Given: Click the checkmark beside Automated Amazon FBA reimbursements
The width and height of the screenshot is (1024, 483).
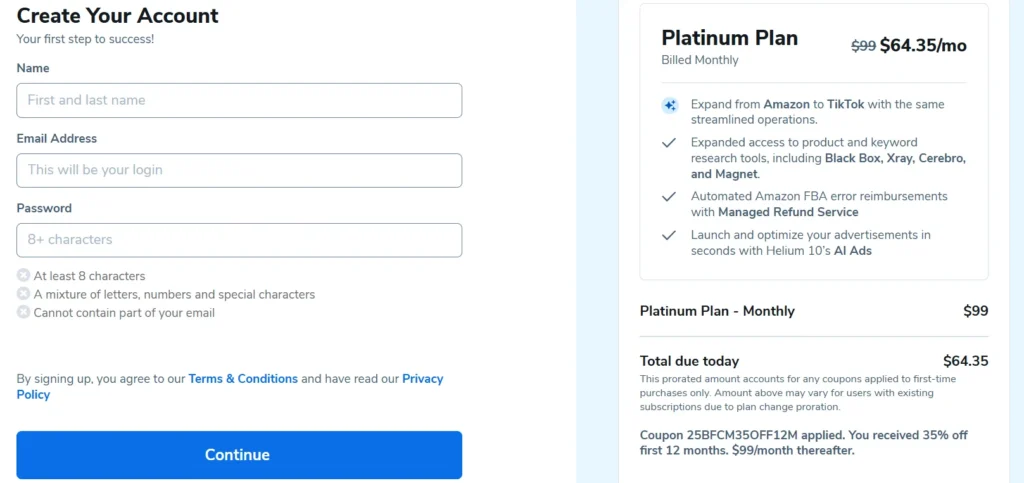Looking at the screenshot, I should tap(669, 197).
